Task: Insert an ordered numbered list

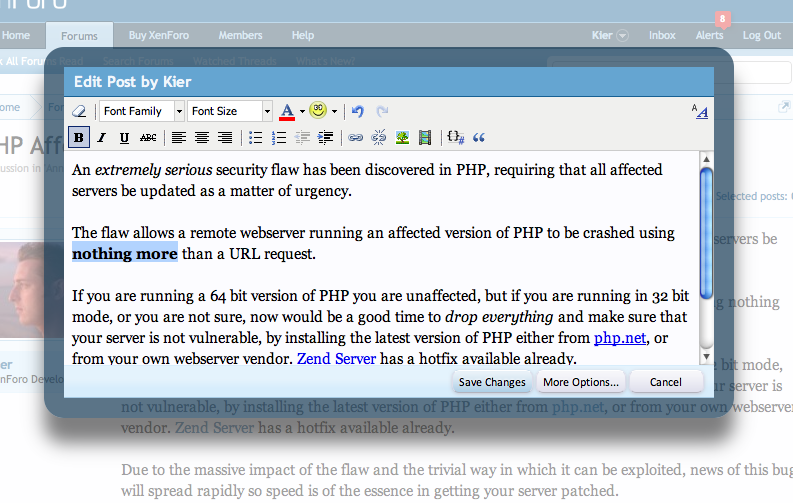Action: pyautogui.click(x=279, y=138)
